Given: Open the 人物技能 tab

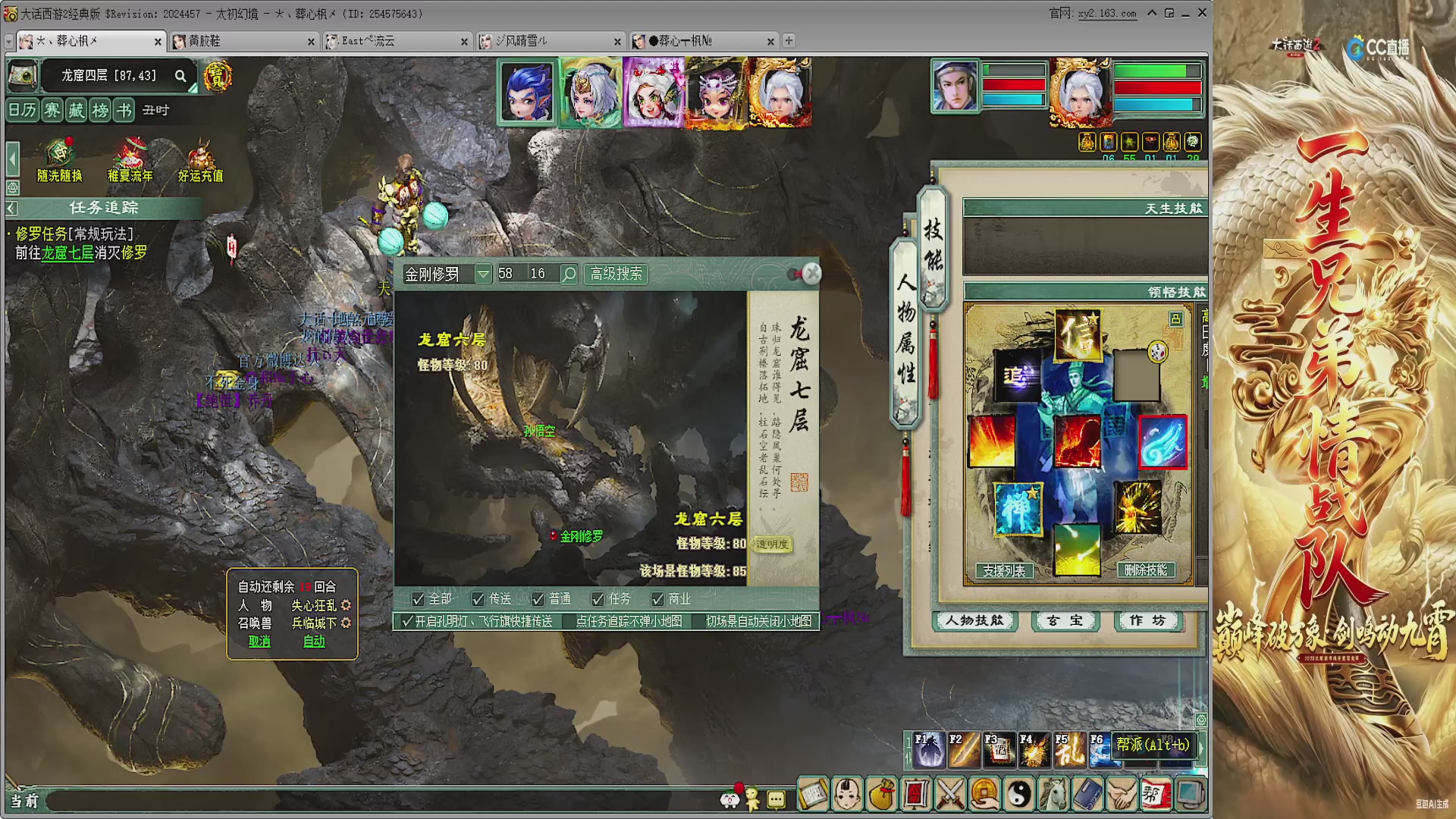Looking at the screenshot, I should point(974,620).
